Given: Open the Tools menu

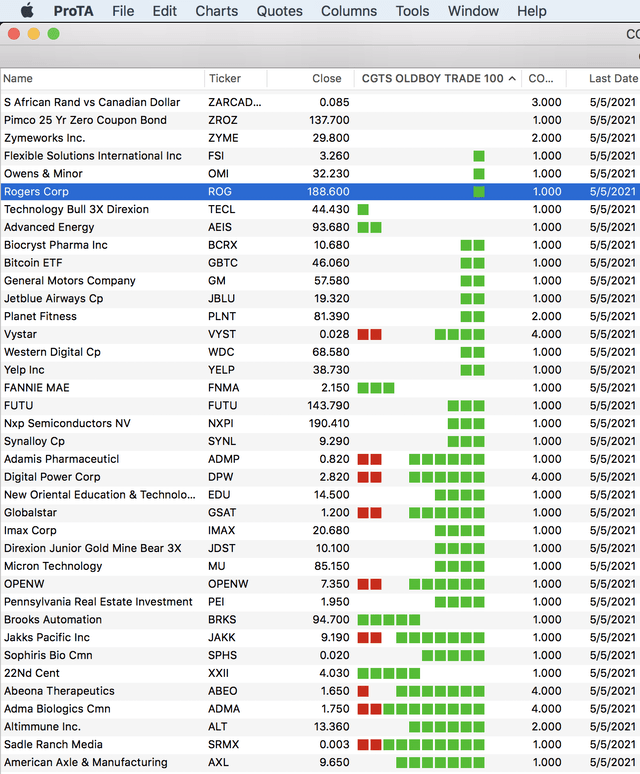Looking at the screenshot, I should click(x=413, y=11).
